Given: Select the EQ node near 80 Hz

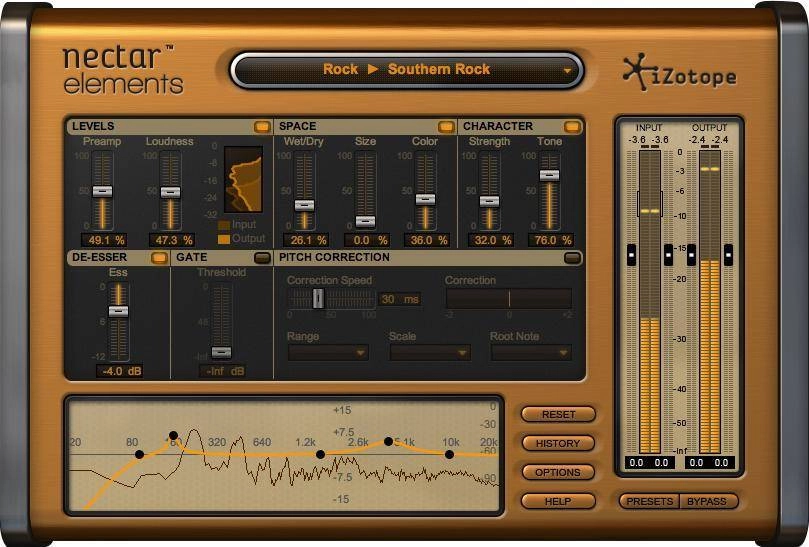Looking at the screenshot, I should pyautogui.click(x=139, y=454).
